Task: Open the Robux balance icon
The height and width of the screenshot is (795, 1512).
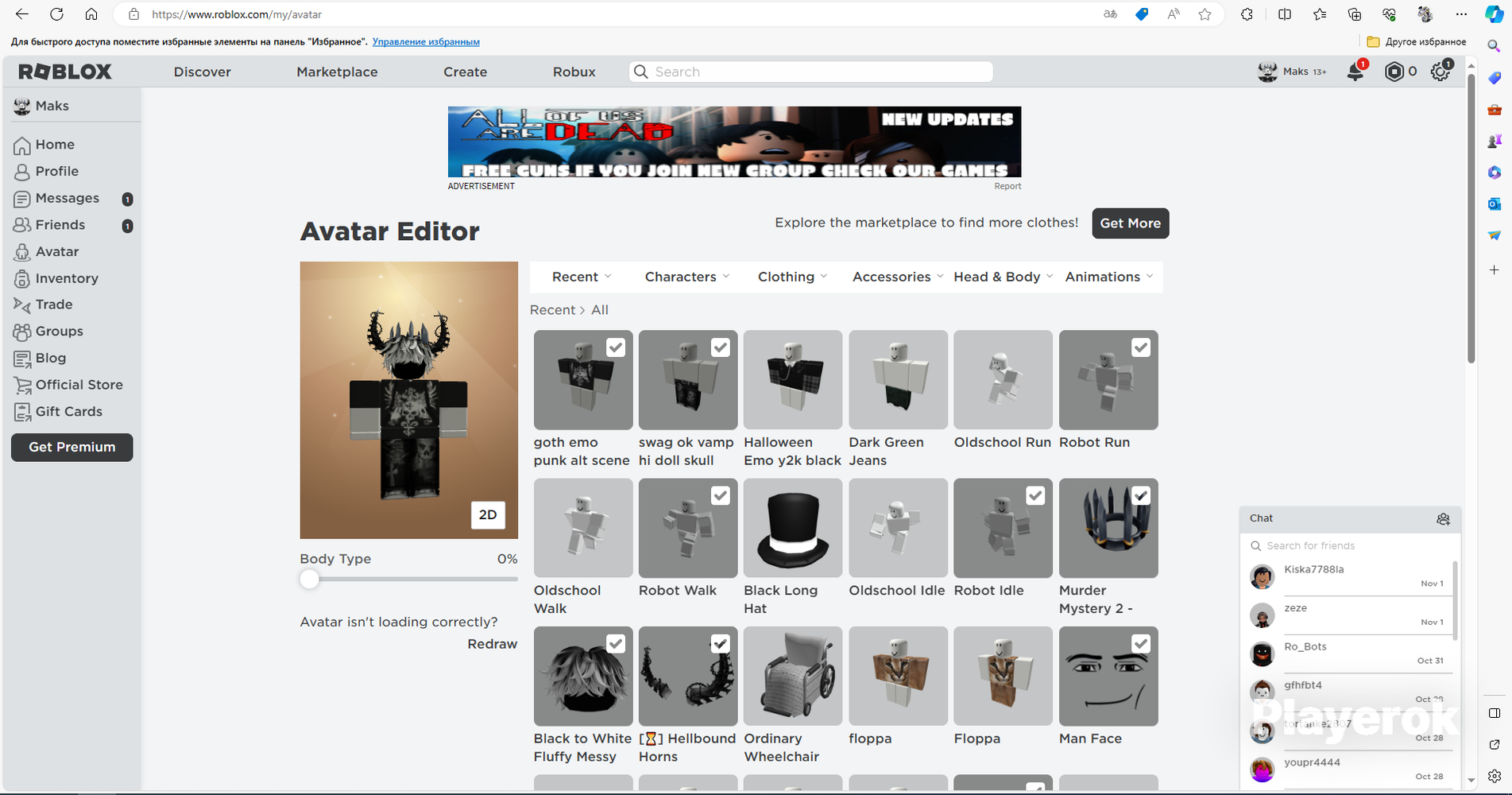Action: 1394,72
